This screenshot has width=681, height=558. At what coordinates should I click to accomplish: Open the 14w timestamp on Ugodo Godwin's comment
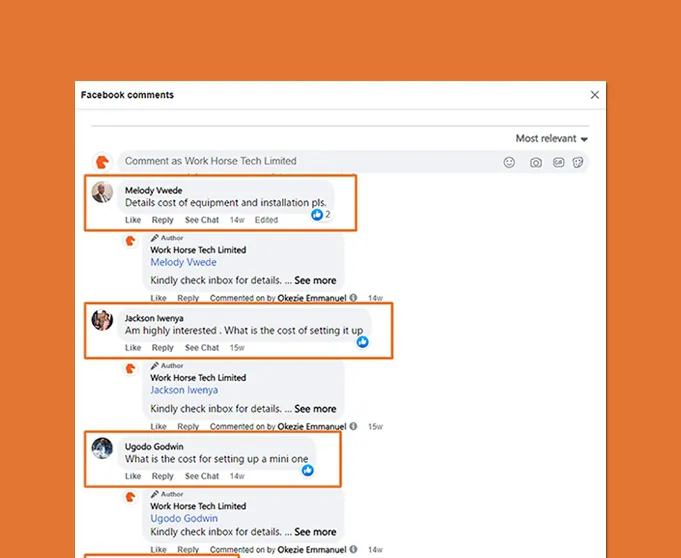pyautogui.click(x=237, y=476)
